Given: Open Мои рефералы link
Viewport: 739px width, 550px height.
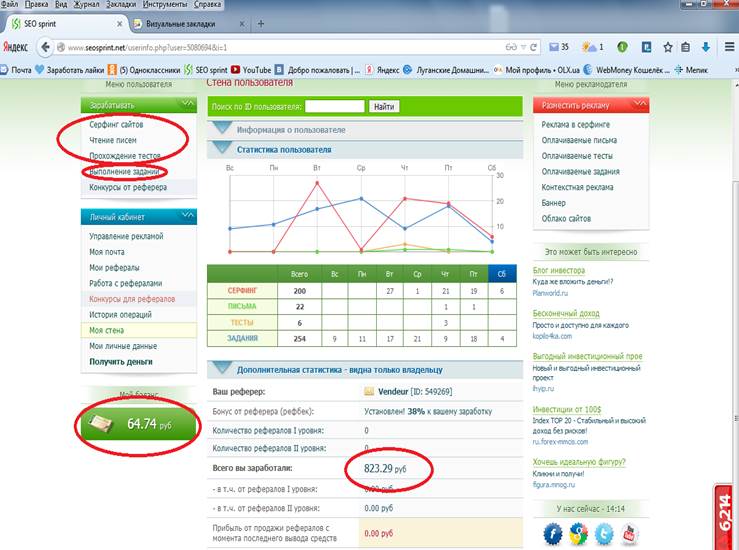Looking at the screenshot, I should (x=114, y=267).
